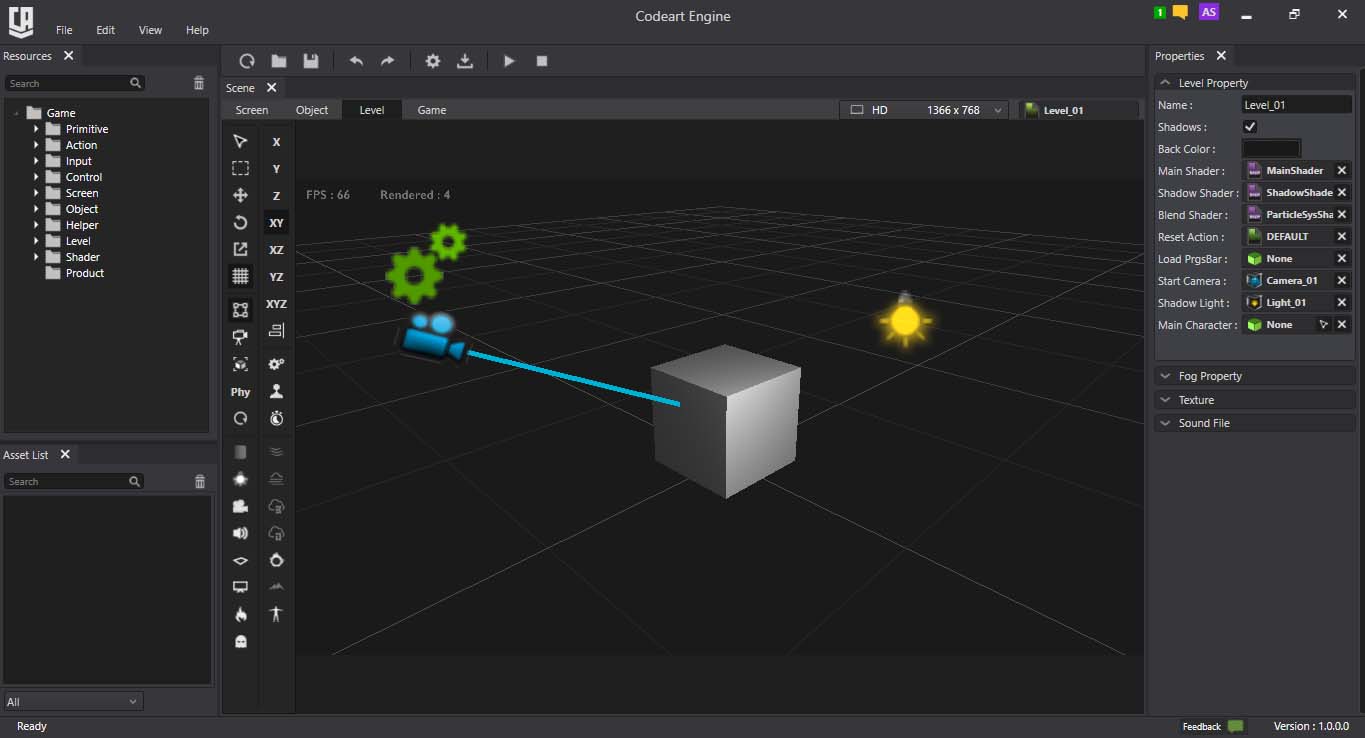The image size is (1365, 738).
Task: Click the Undo arrow icon
Action: [x=356, y=61]
